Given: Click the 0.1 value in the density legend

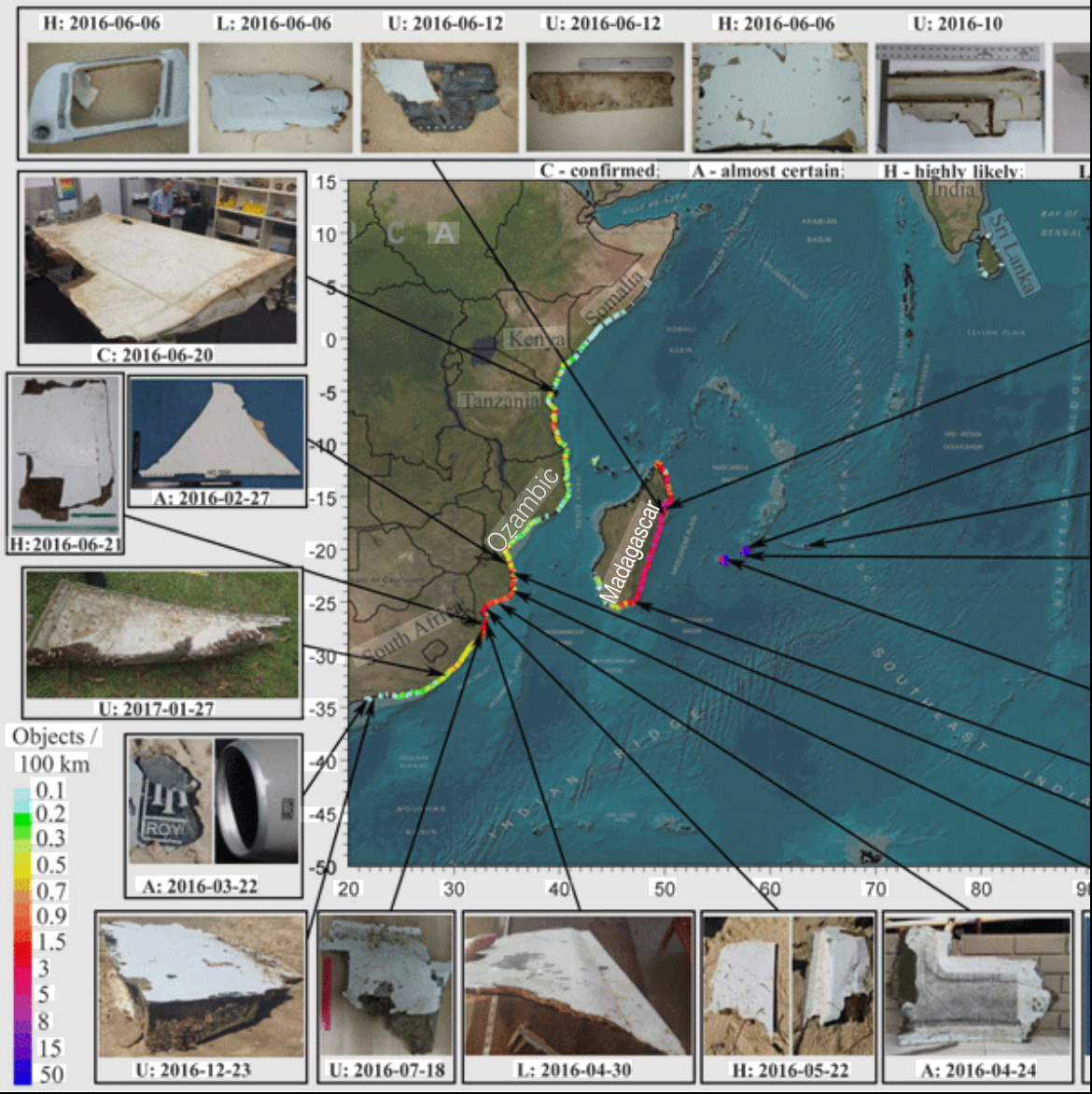Looking at the screenshot, I should [50, 790].
